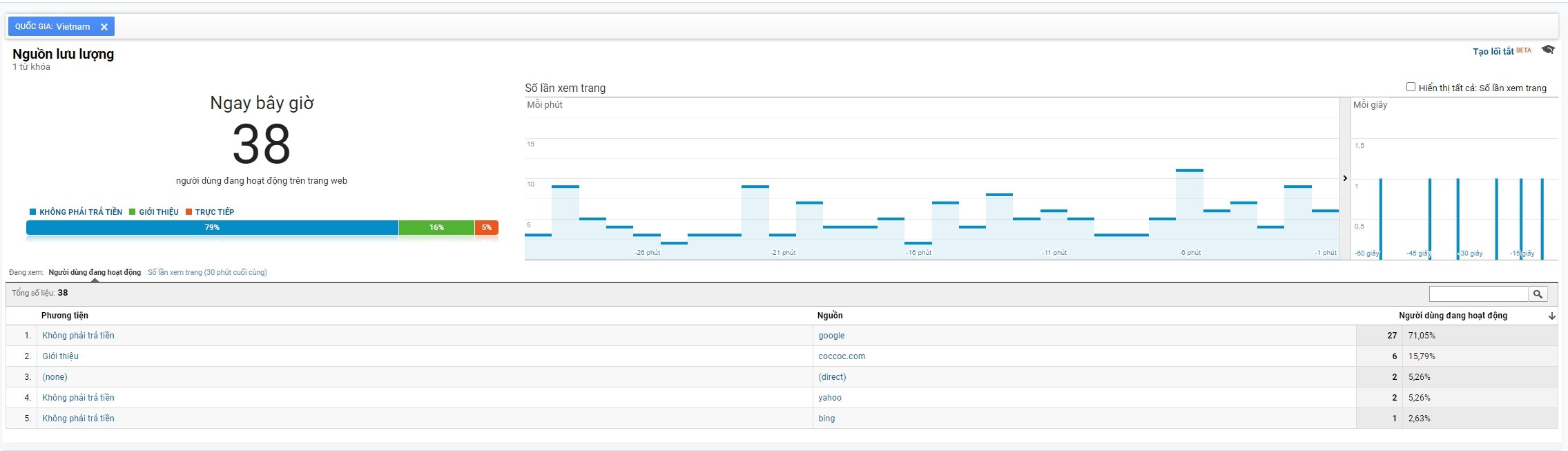Click the 'google' source link
The height and width of the screenshot is (451, 1568).
click(x=831, y=336)
